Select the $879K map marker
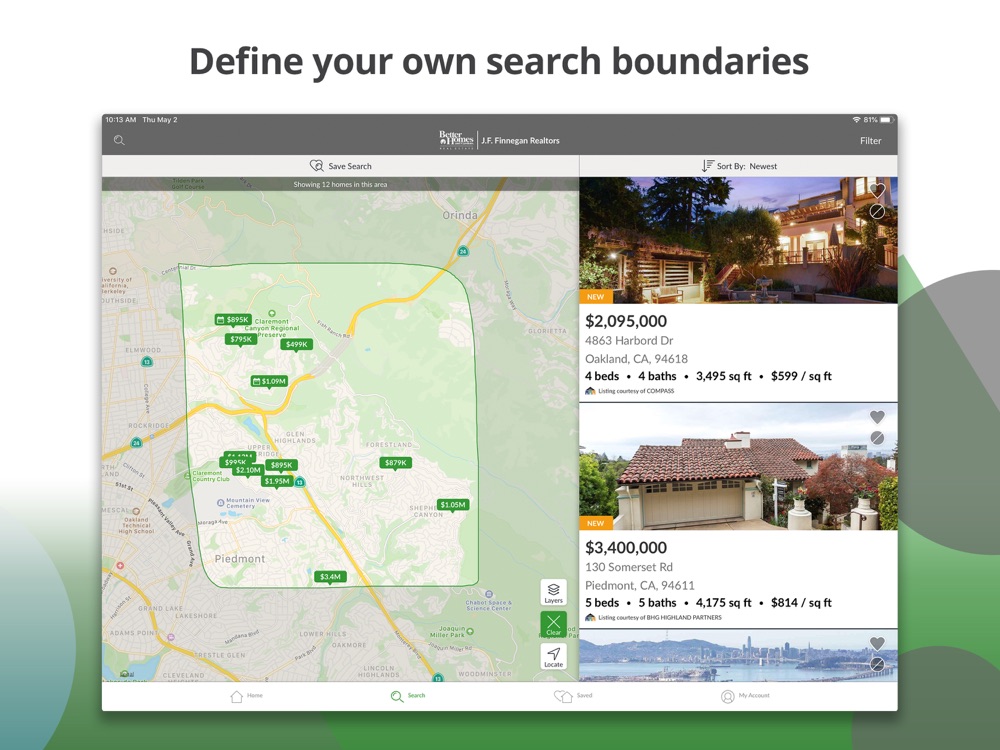1000x750 pixels. [395, 463]
